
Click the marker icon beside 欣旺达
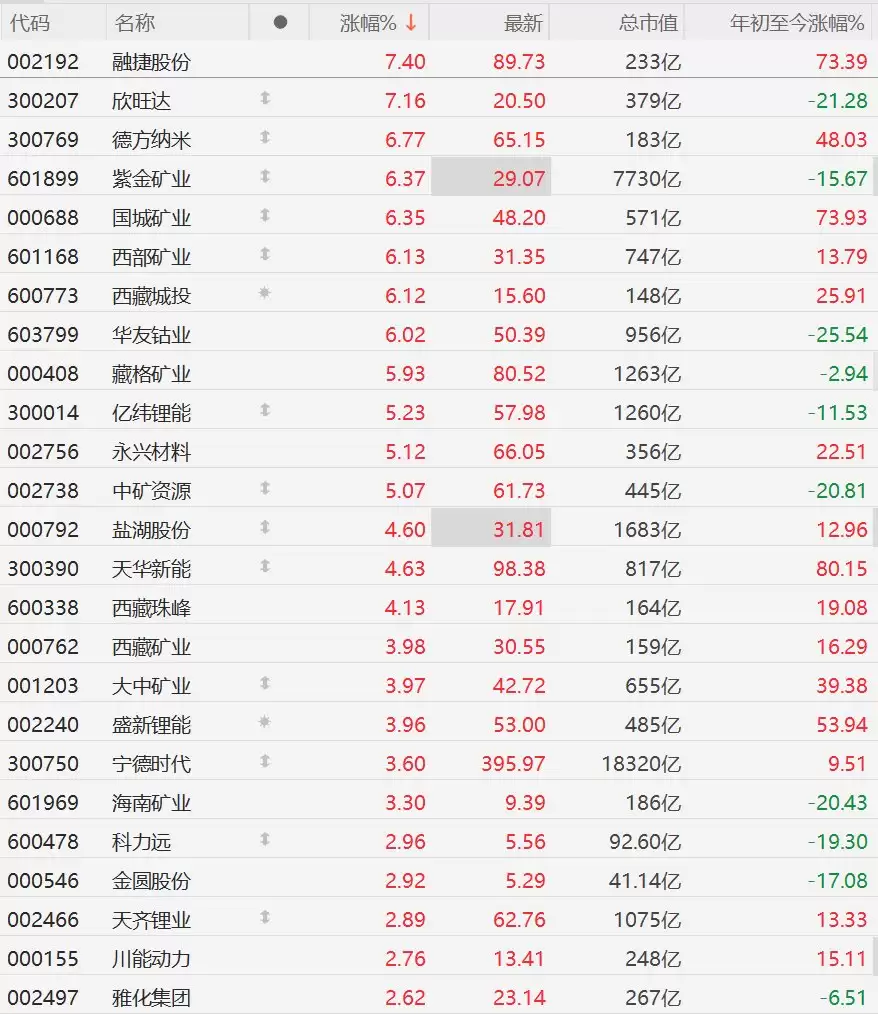point(264,98)
